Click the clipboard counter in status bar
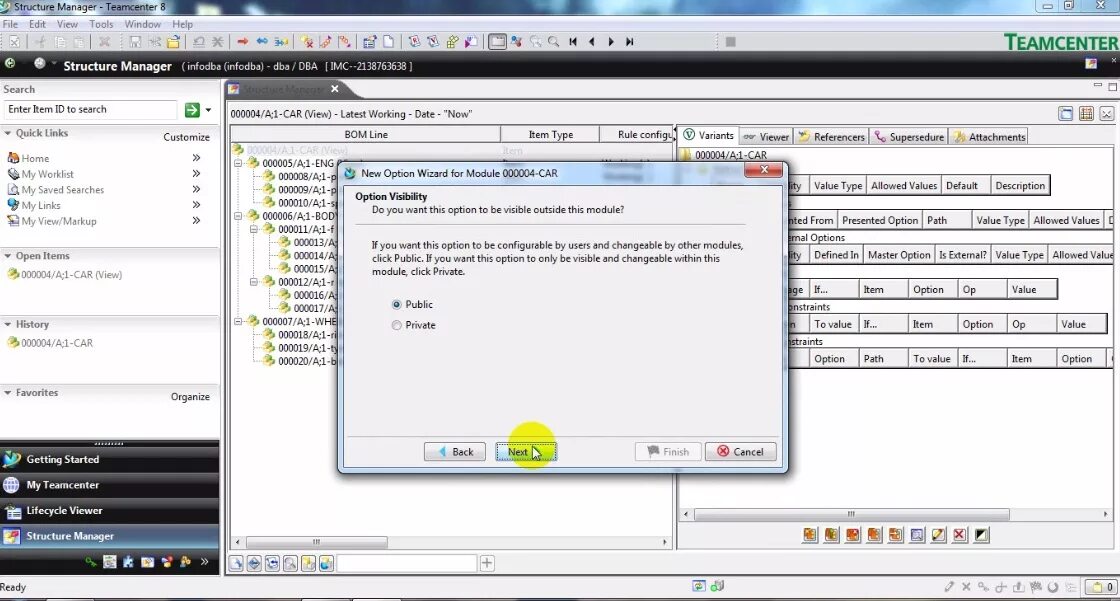 tap(1100, 587)
